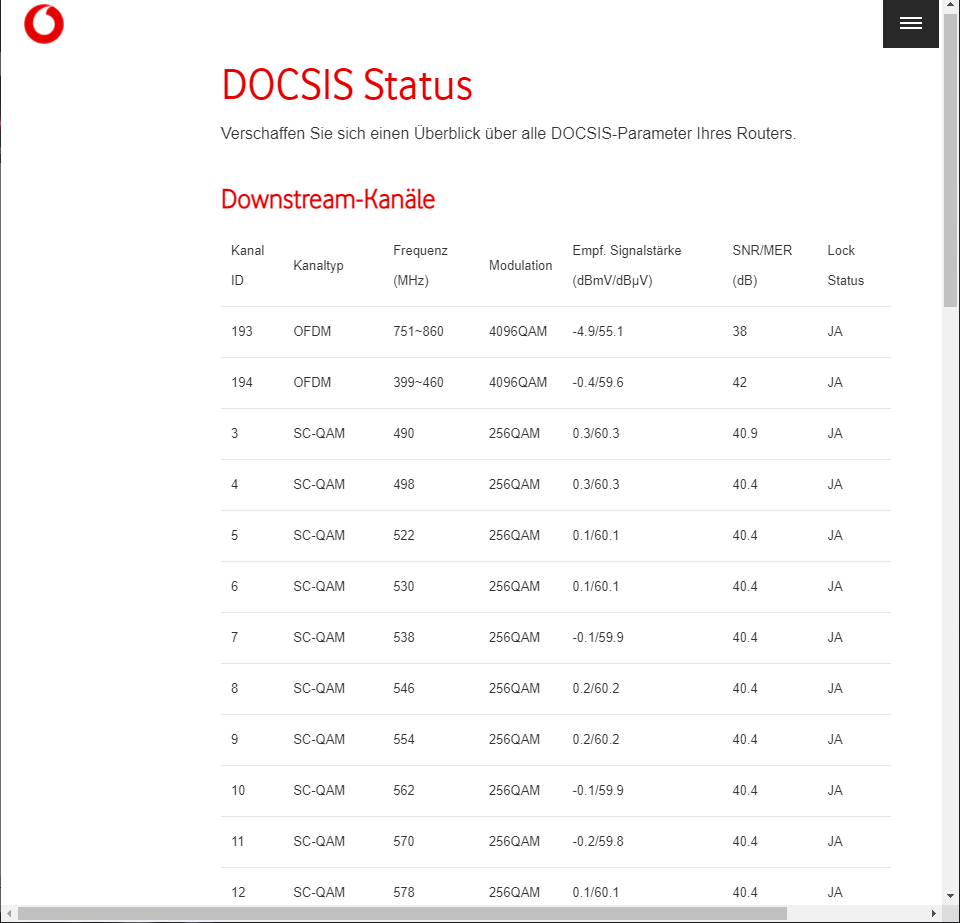The height and width of the screenshot is (923, 960).
Task: Click the Frequenz (MHz) column header
Action: (x=420, y=265)
